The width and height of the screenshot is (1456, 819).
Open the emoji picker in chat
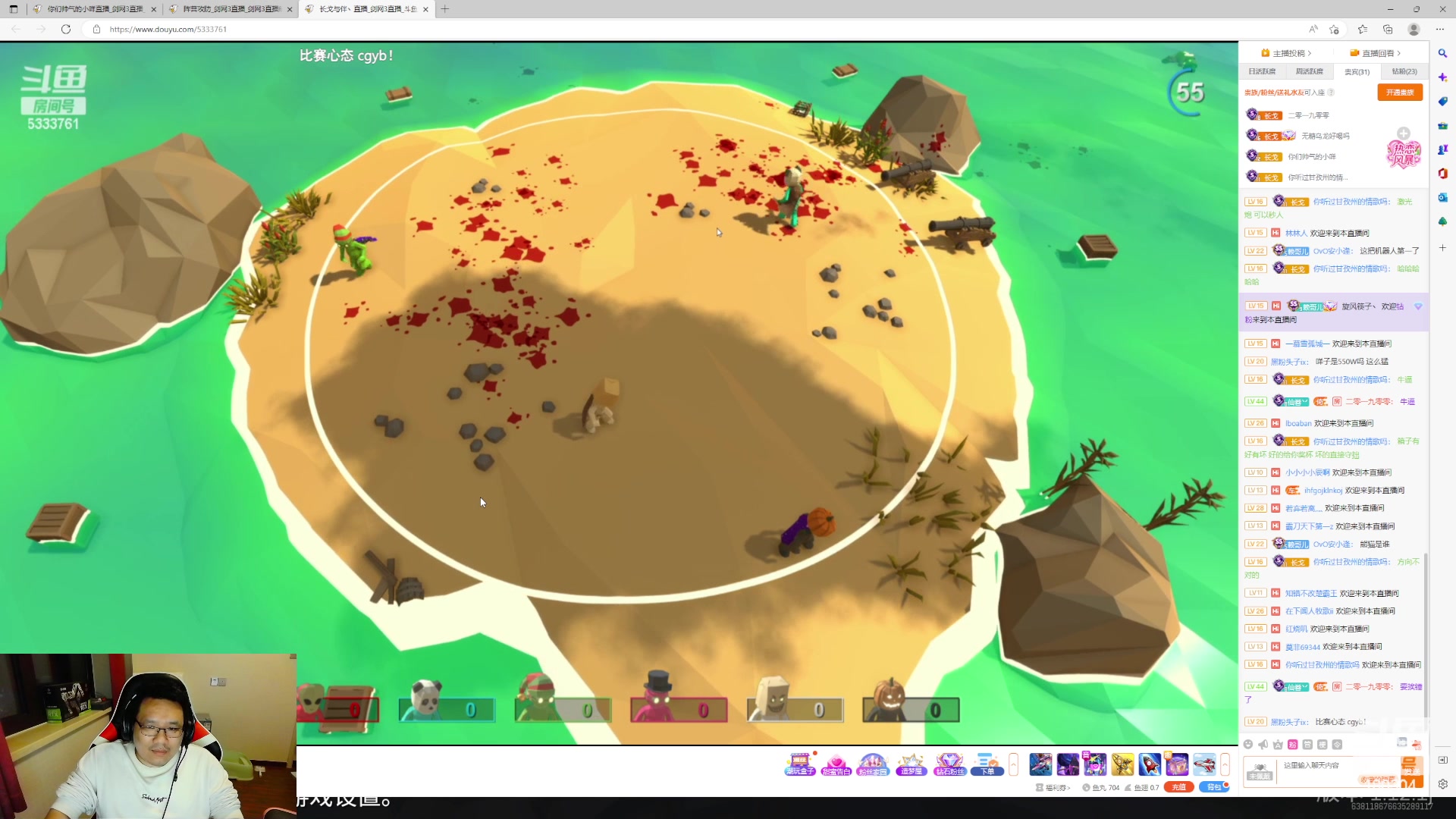1248,745
